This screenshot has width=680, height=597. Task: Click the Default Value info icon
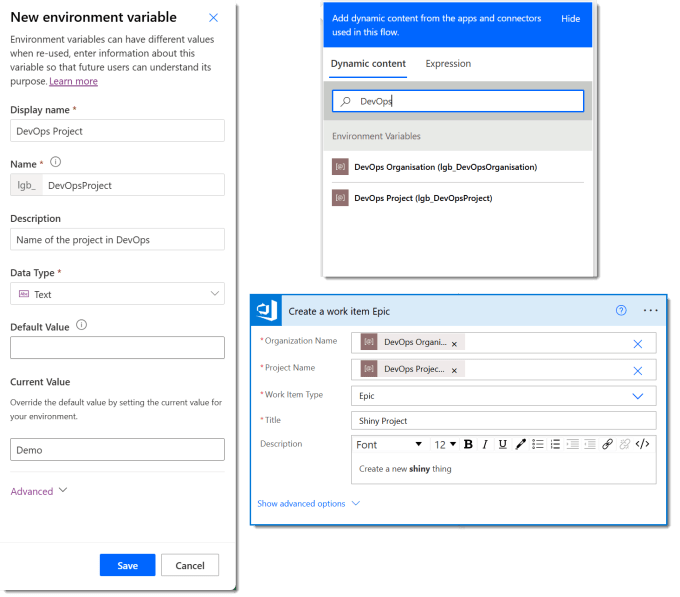[82, 325]
